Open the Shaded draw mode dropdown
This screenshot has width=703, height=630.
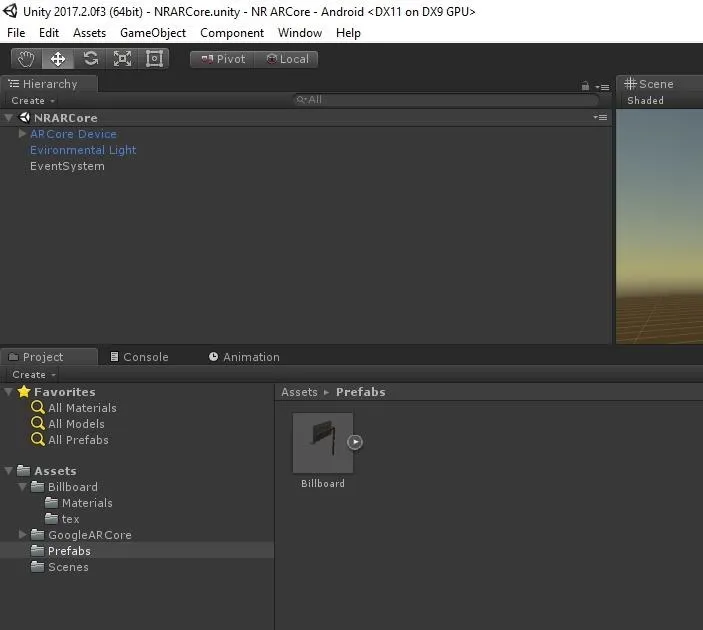[645, 100]
